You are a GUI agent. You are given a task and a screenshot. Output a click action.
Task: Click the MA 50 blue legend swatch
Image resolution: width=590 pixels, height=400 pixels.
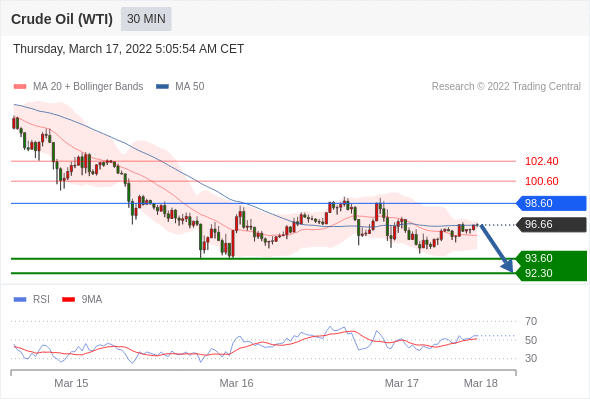tap(162, 87)
